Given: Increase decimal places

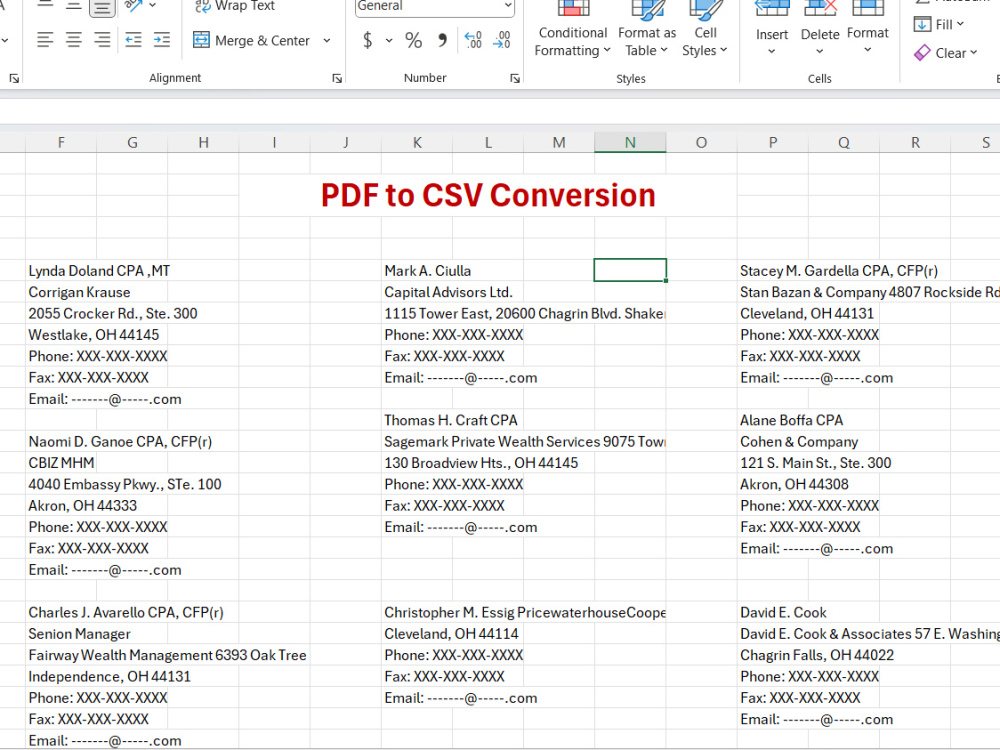Looking at the screenshot, I should [x=473, y=41].
